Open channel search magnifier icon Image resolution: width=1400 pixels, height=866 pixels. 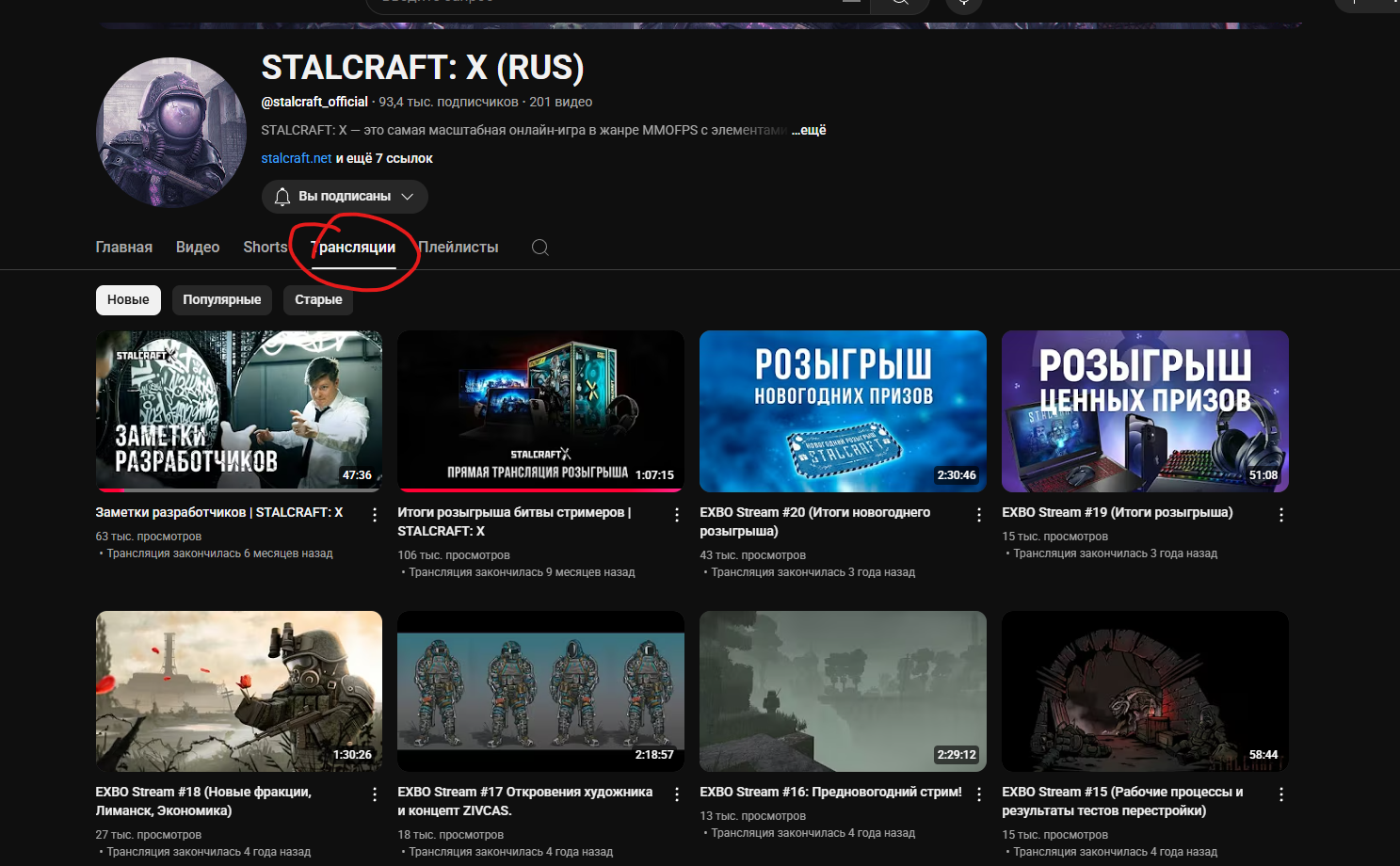(x=539, y=248)
